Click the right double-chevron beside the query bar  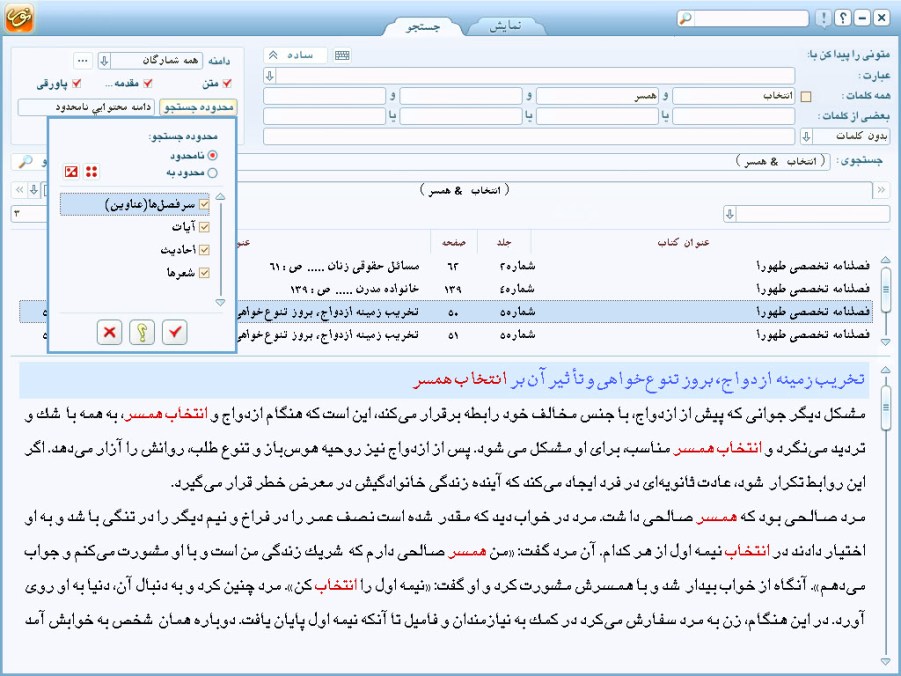tap(881, 190)
